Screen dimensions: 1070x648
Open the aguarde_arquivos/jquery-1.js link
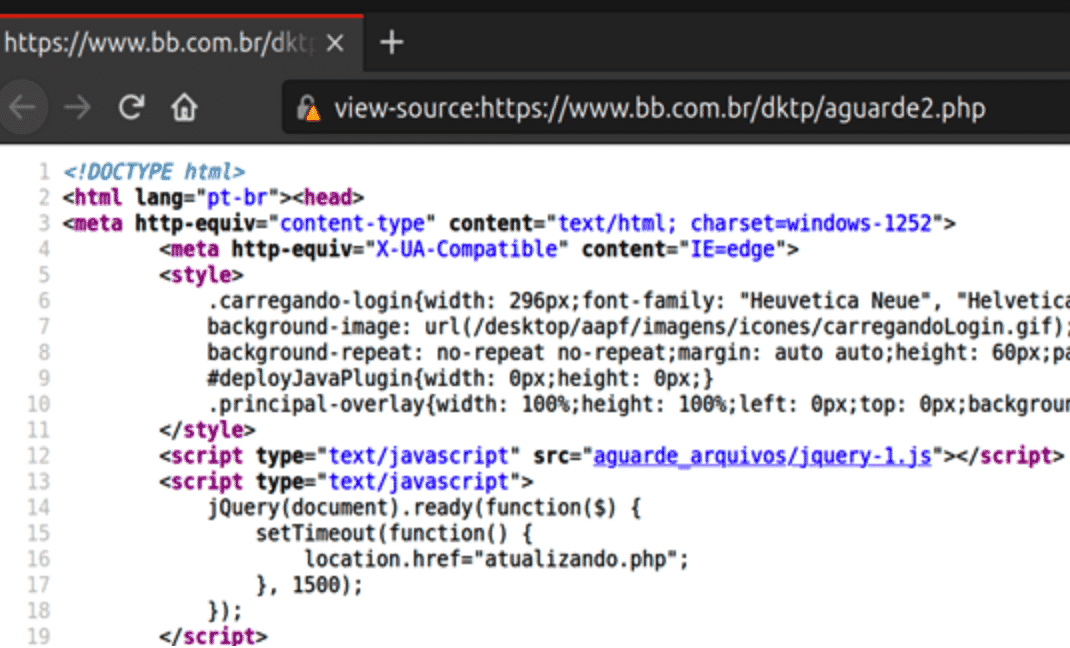[x=762, y=456]
